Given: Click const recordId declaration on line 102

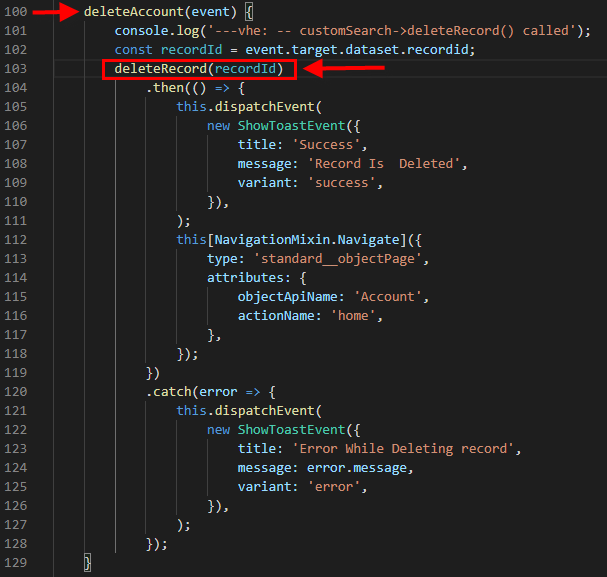Looking at the screenshot, I should (x=168, y=50).
